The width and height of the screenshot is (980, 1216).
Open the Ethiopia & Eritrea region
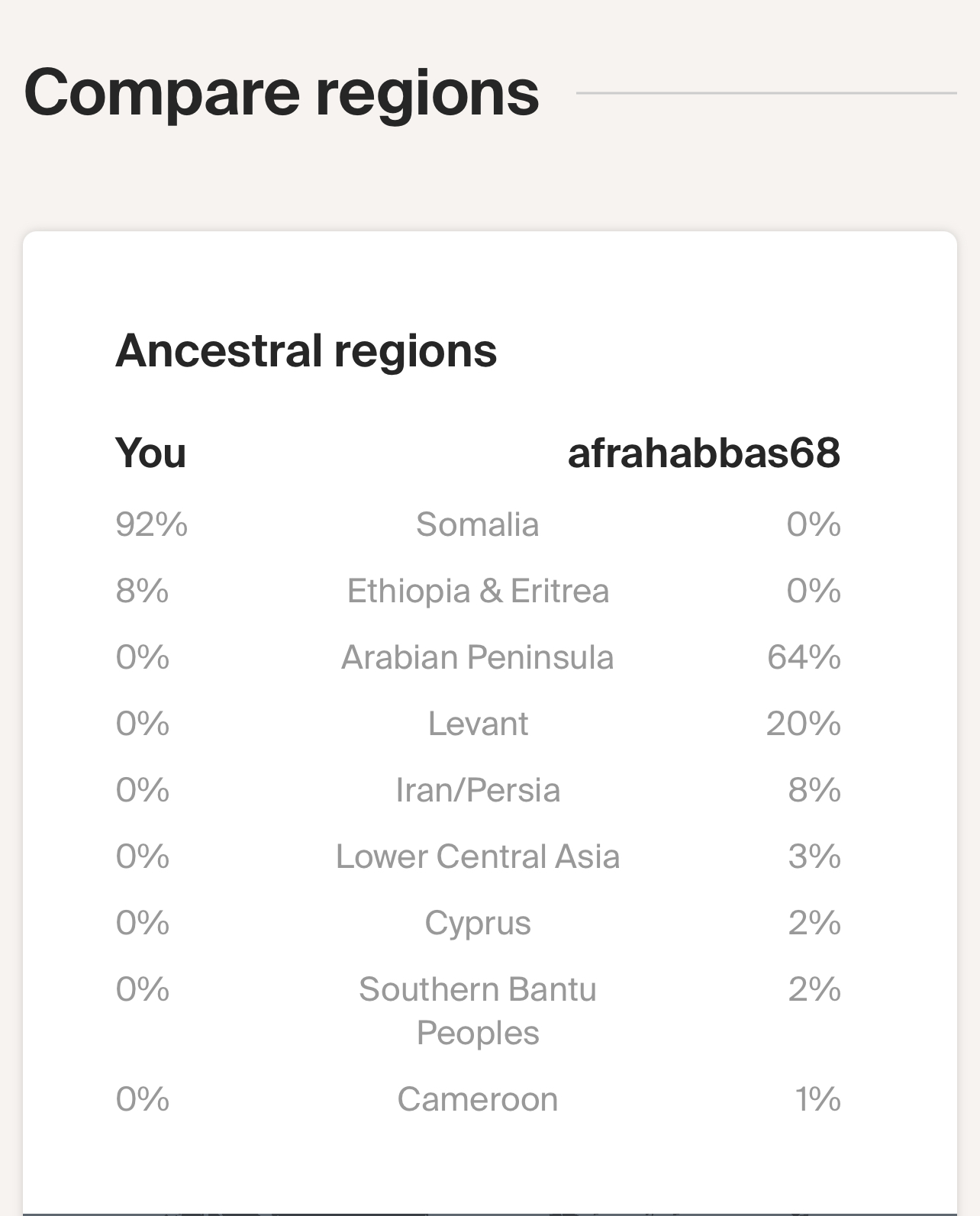(x=478, y=591)
